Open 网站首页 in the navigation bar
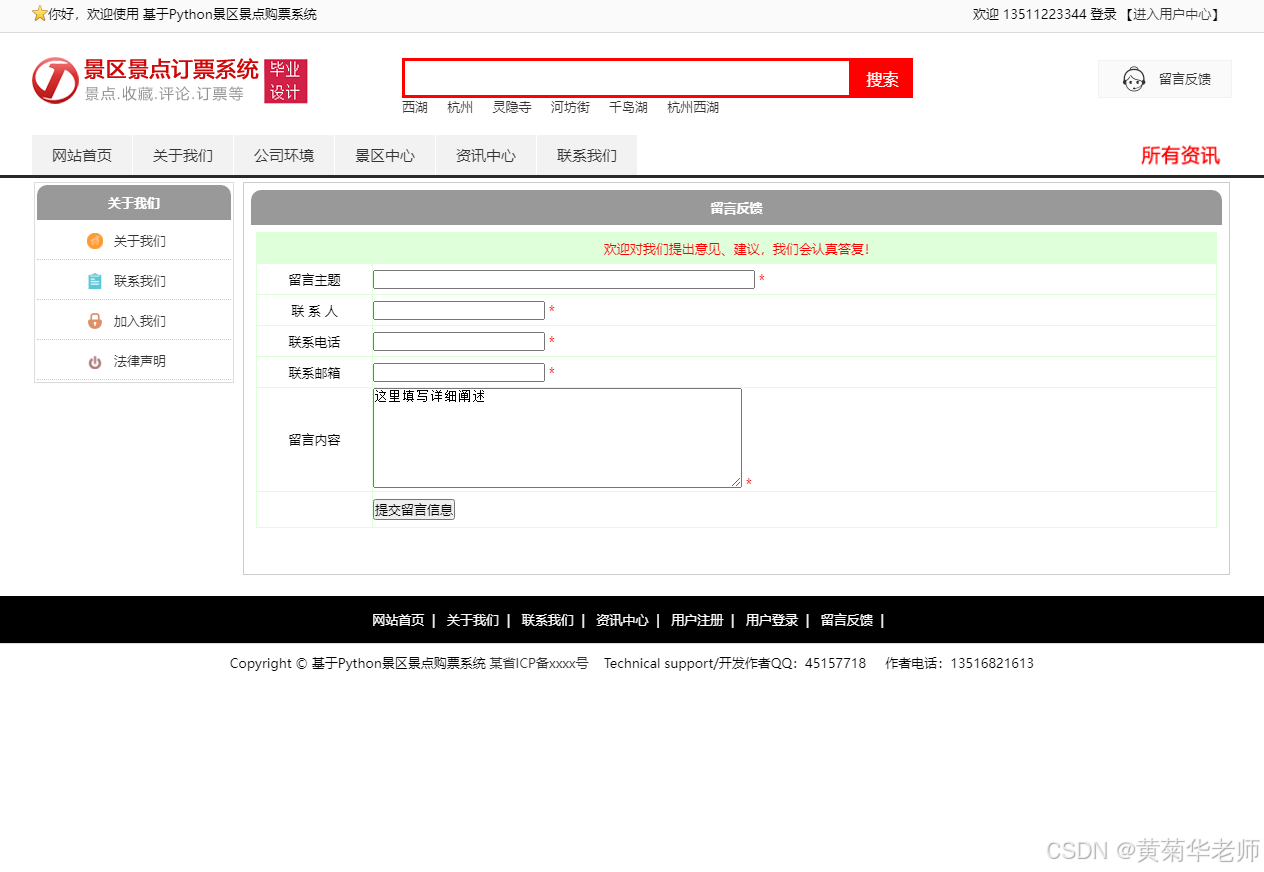The width and height of the screenshot is (1264, 872). (x=82, y=156)
